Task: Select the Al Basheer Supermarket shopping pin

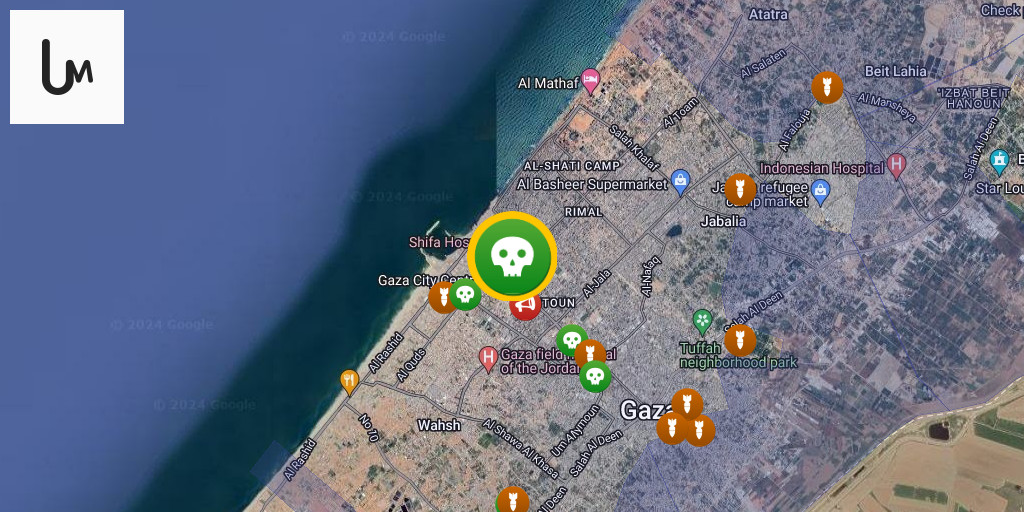Action: coord(680,182)
